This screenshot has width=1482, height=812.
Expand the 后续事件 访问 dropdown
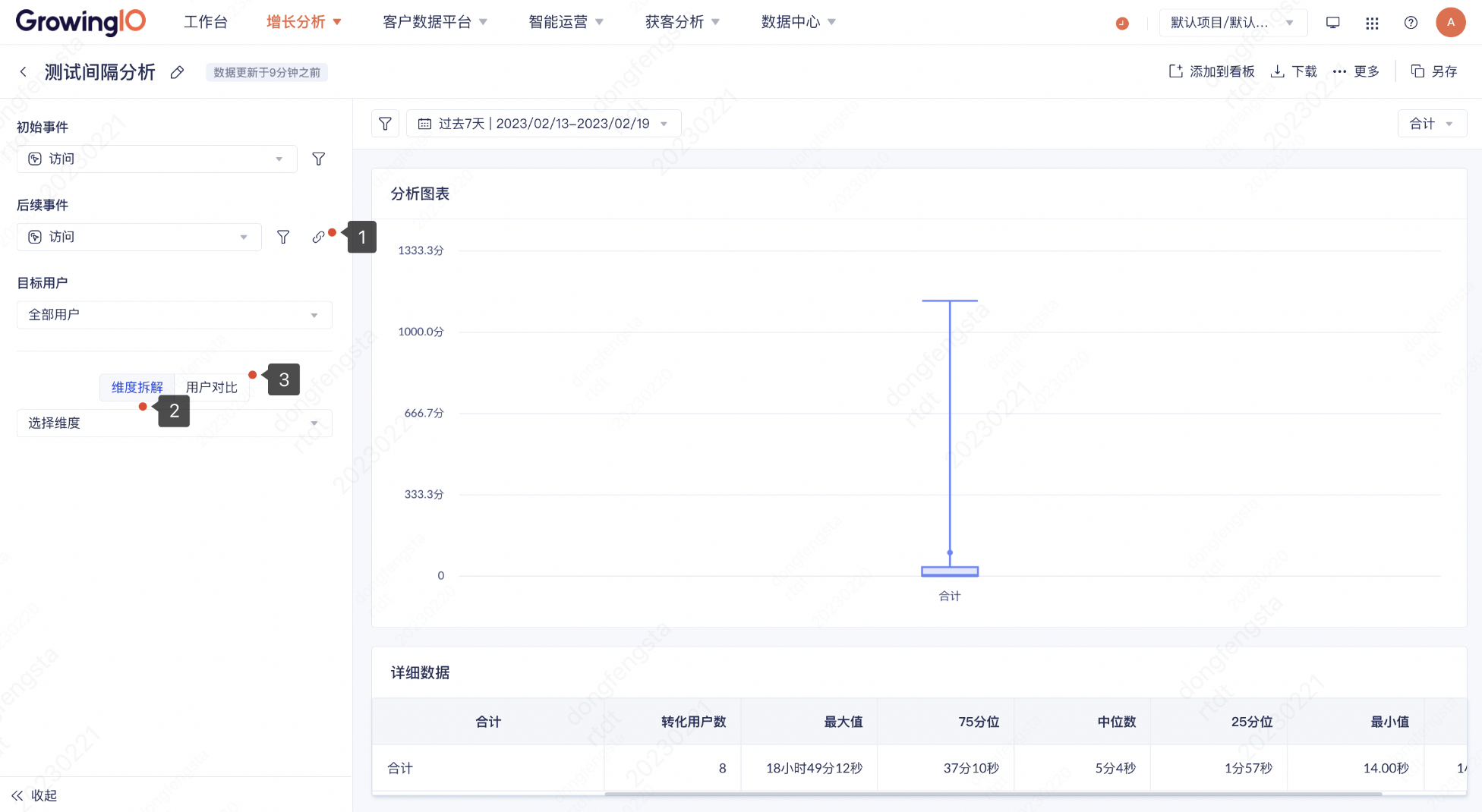point(139,237)
